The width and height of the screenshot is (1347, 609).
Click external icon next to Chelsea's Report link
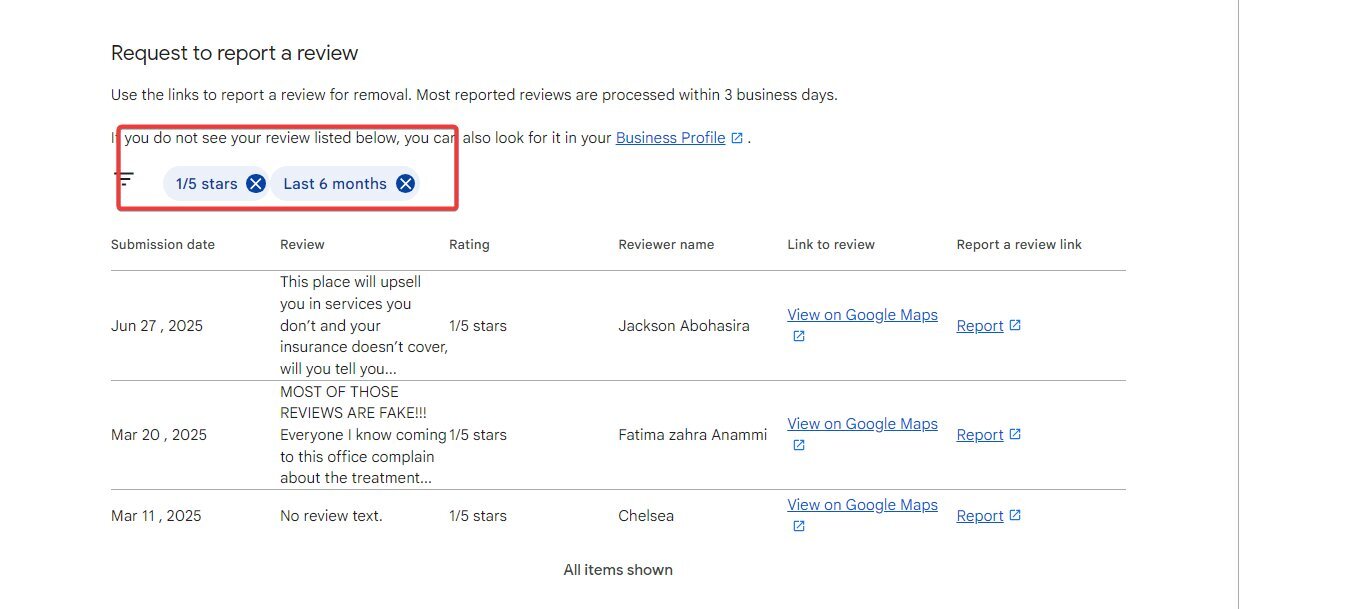click(x=1015, y=515)
